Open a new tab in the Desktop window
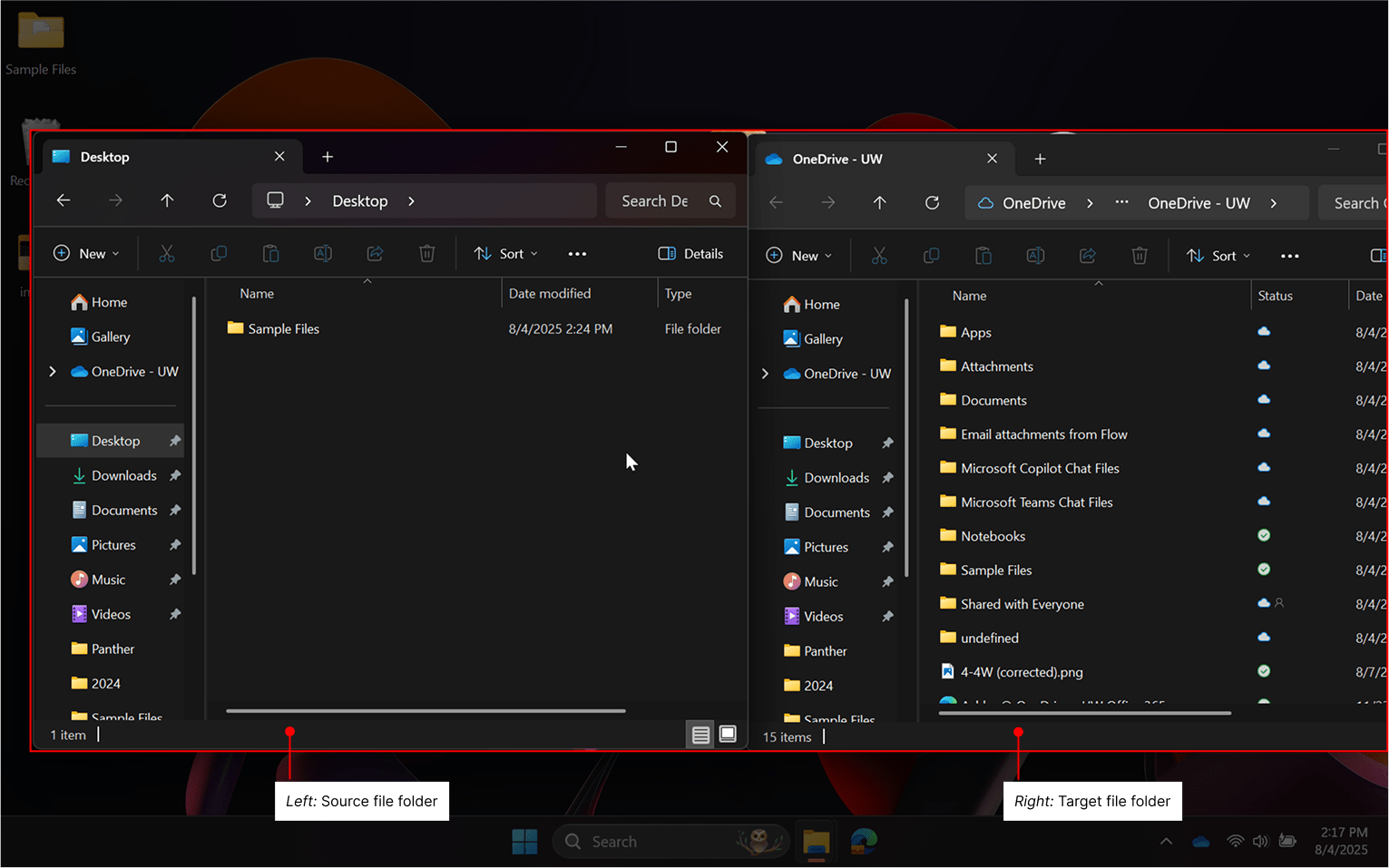The image size is (1389, 868). [328, 156]
